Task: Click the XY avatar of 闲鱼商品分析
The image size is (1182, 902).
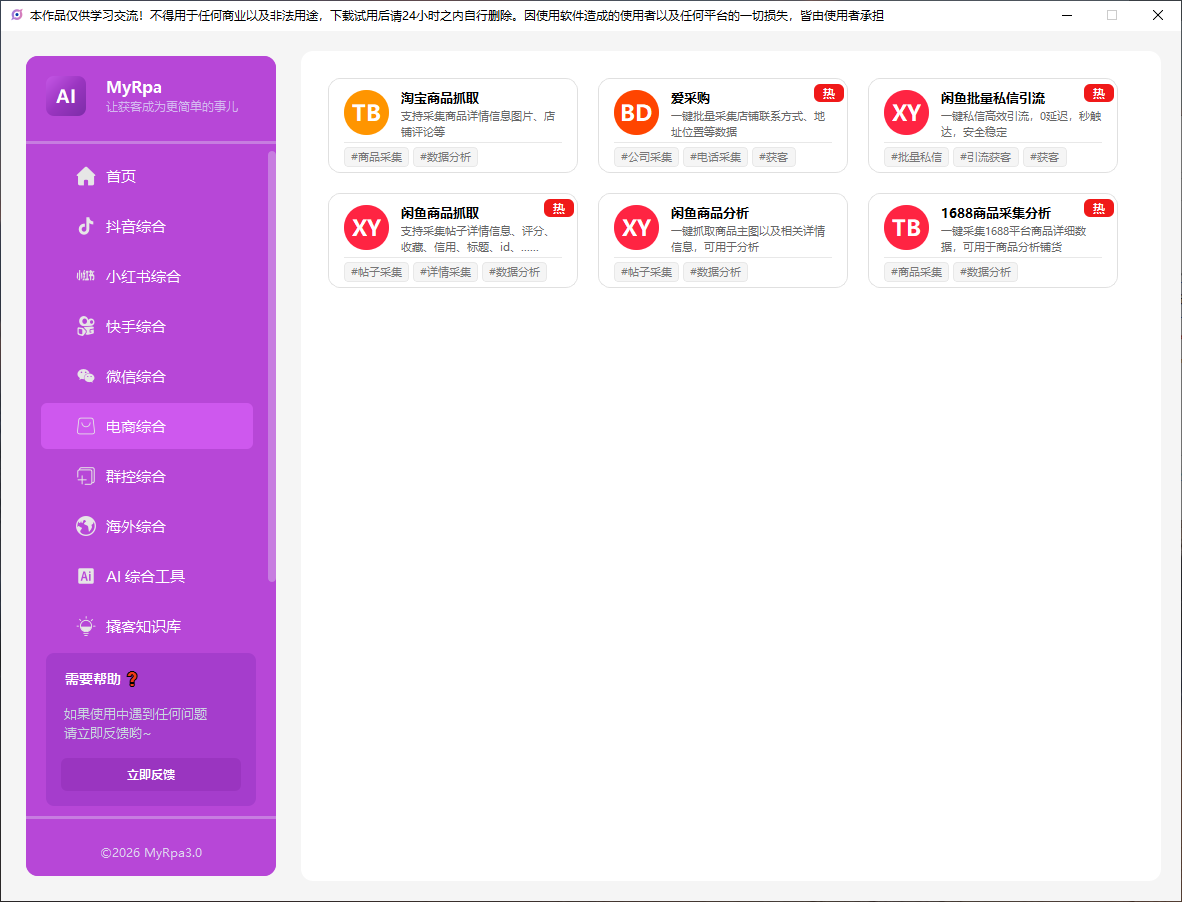Action: (x=636, y=228)
